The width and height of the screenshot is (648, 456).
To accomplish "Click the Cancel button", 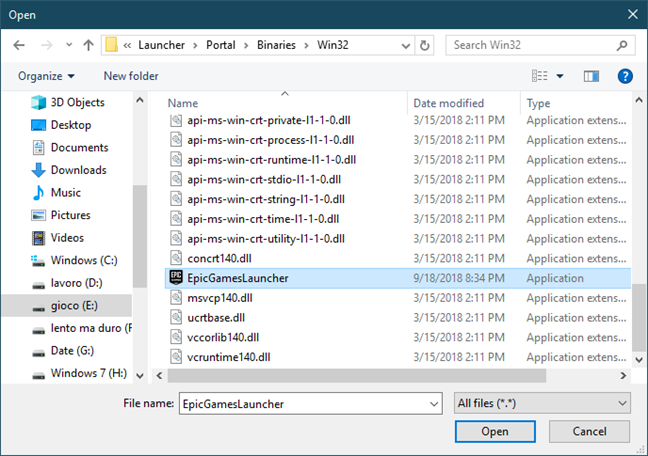I will tap(589, 431).
